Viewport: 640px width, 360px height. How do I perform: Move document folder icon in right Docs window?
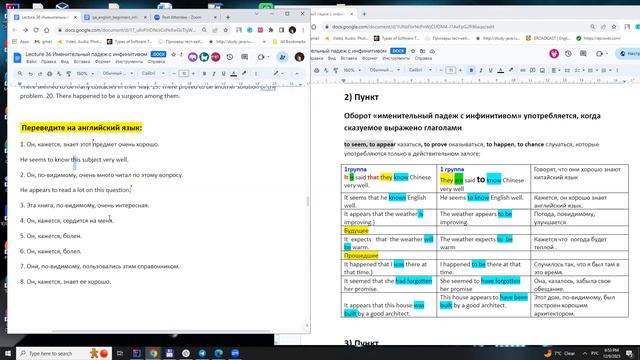422,51
